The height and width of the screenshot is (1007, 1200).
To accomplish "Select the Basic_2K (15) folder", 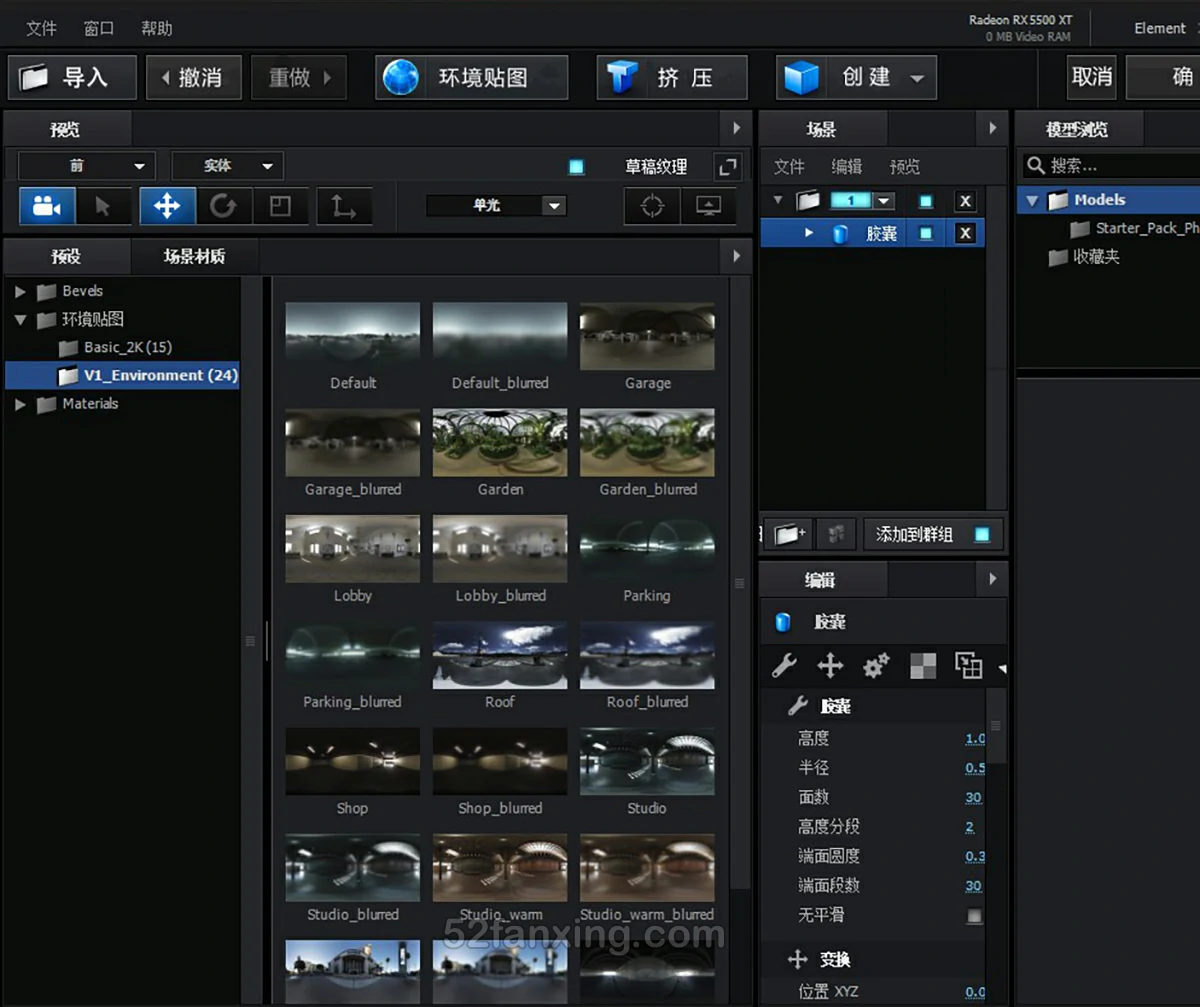I will click(x=128, y=348).
